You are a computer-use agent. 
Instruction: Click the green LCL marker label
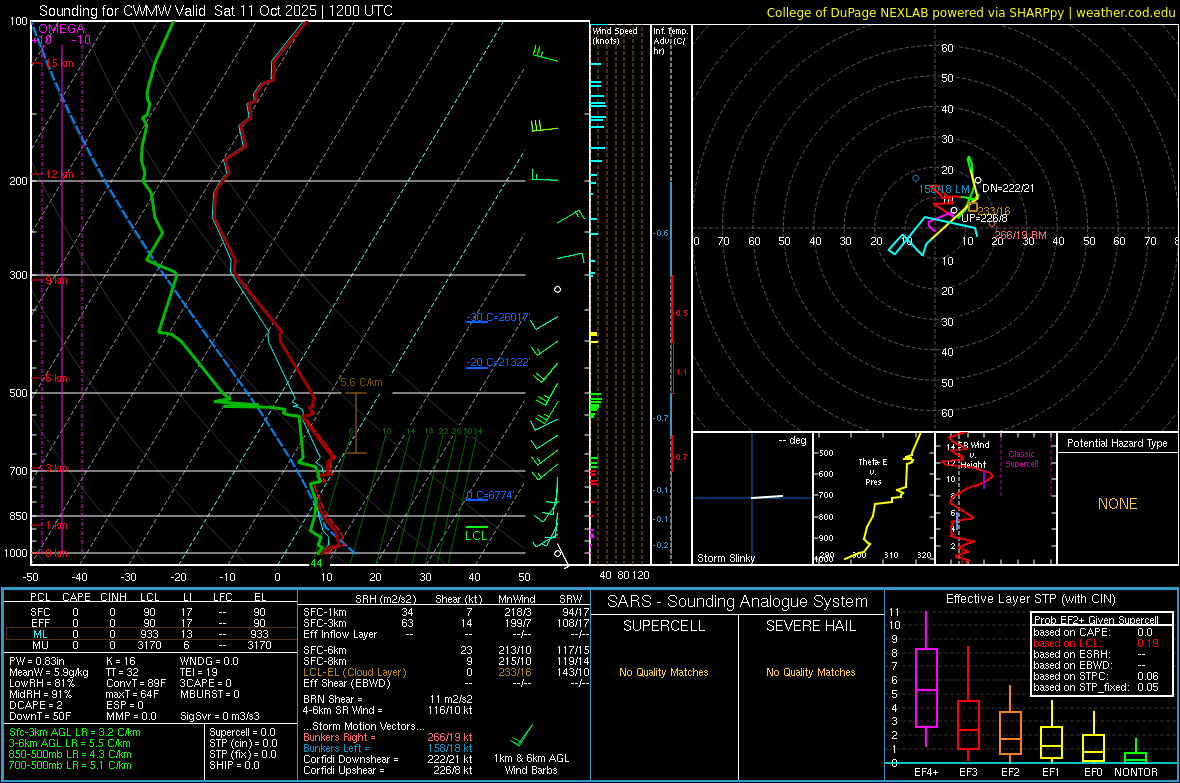pyautogui.click(x=476, y=535)
